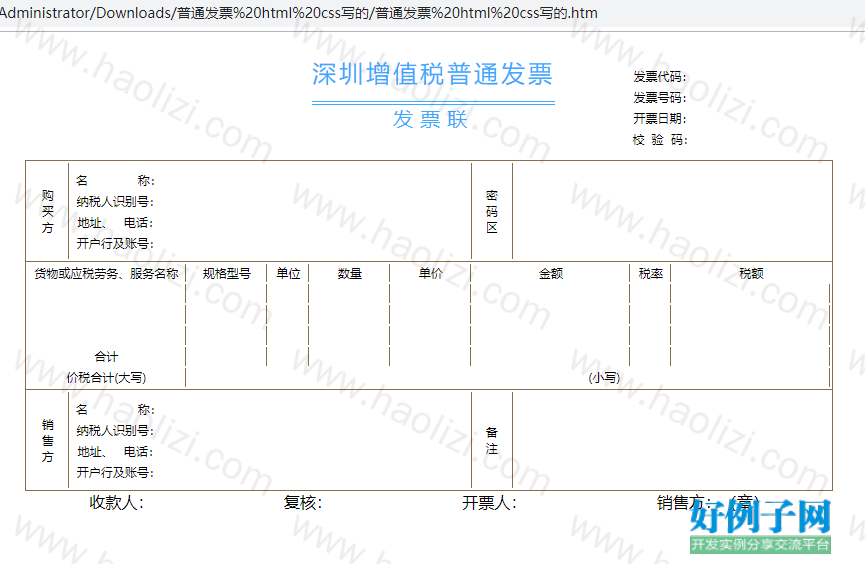Click the 收款人 footer label
865x564 pixels.
(x=117, y=503)
